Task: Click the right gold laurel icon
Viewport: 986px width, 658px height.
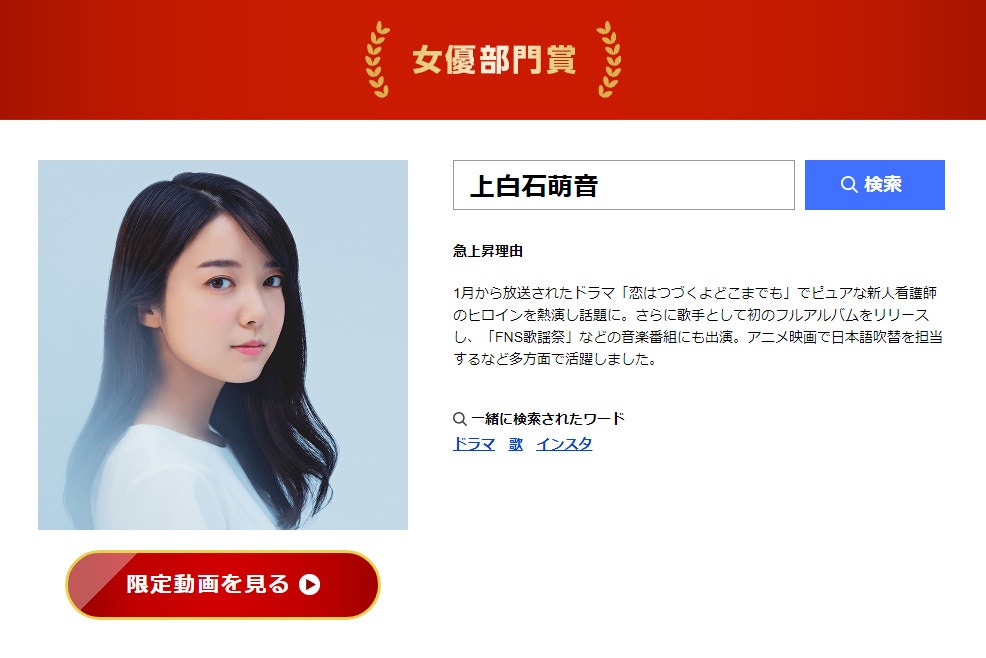Action: pyautogui.click(x=609, y=60)
